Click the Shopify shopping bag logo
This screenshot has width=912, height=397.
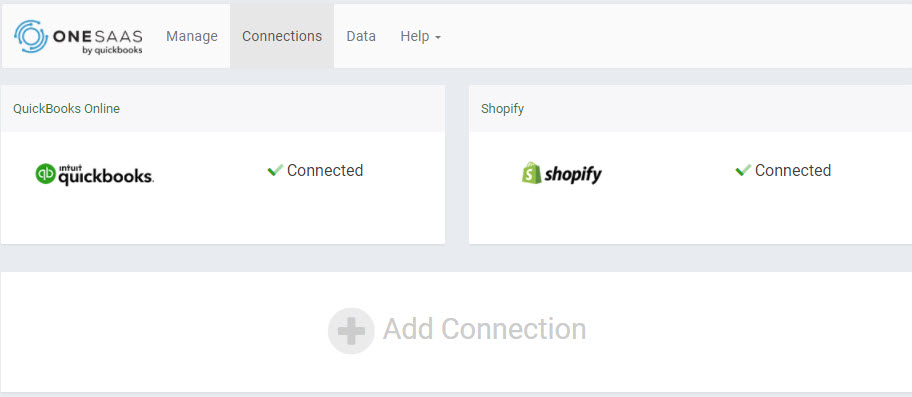coord(532,173)
